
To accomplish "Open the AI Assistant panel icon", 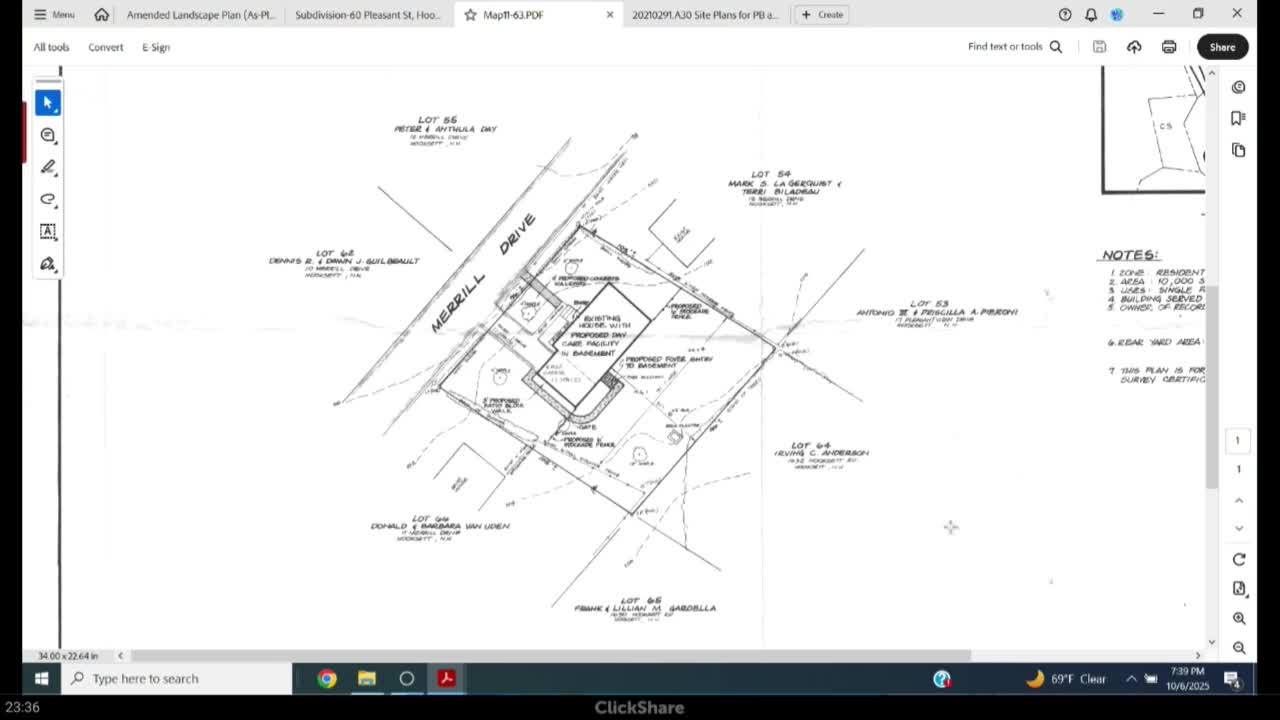I will pos(1239,87).
